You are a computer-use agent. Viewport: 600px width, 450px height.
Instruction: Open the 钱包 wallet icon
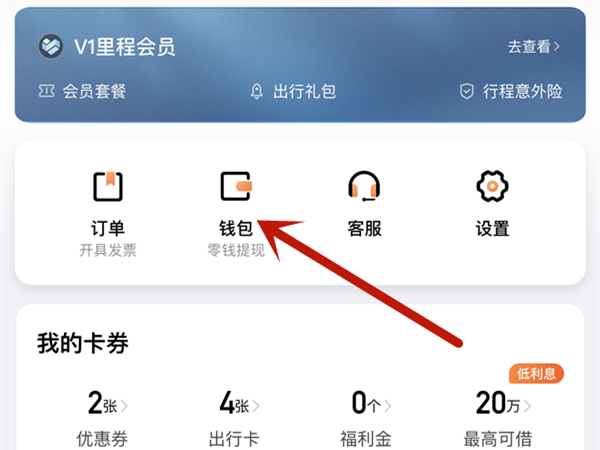[x=236, y=186]
